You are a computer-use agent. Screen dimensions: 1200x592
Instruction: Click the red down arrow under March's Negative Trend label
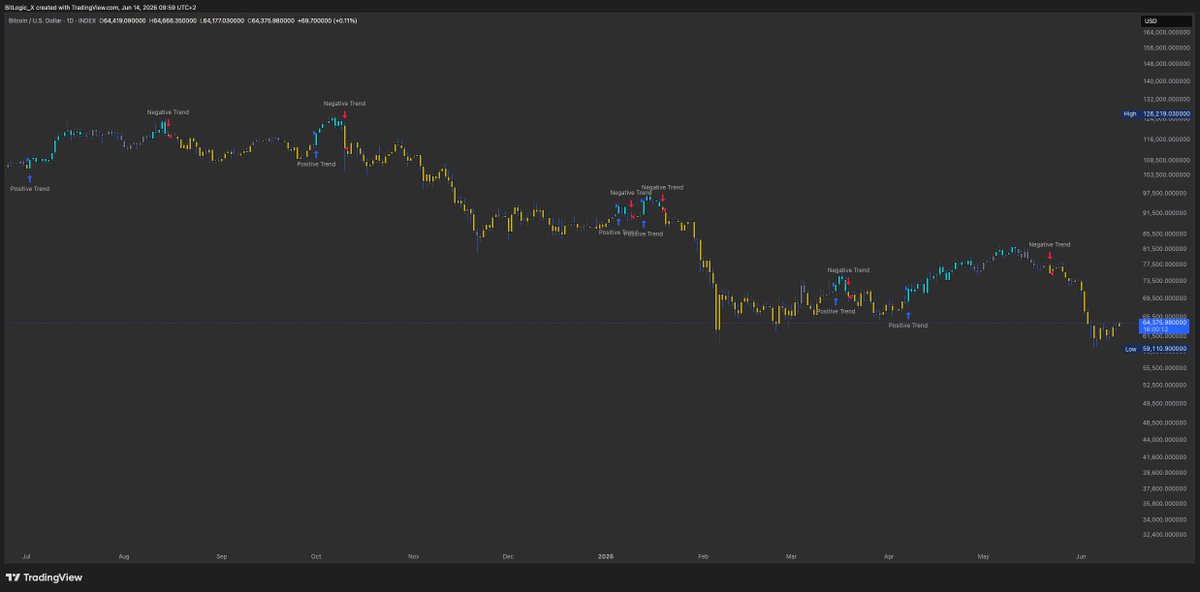point(848,281)
